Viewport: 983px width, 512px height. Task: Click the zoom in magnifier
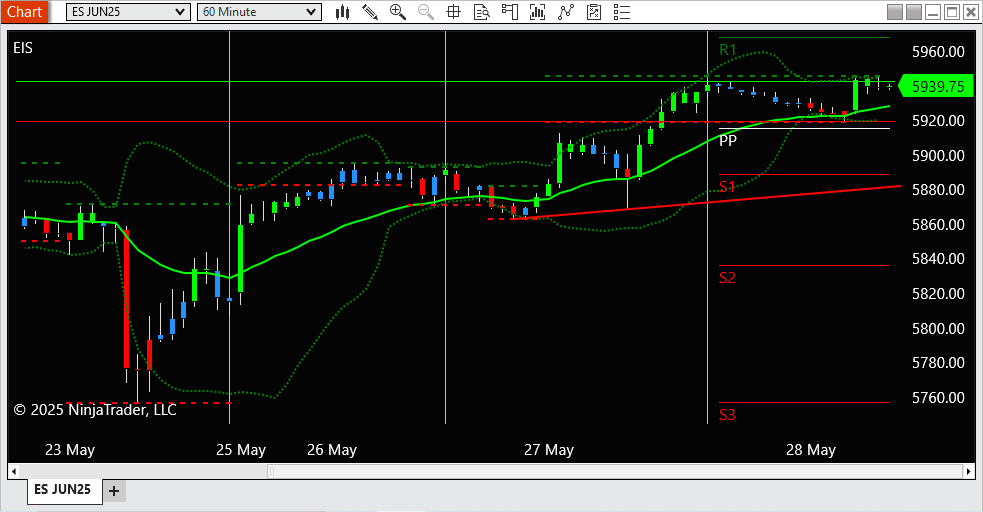coord(397,12)
